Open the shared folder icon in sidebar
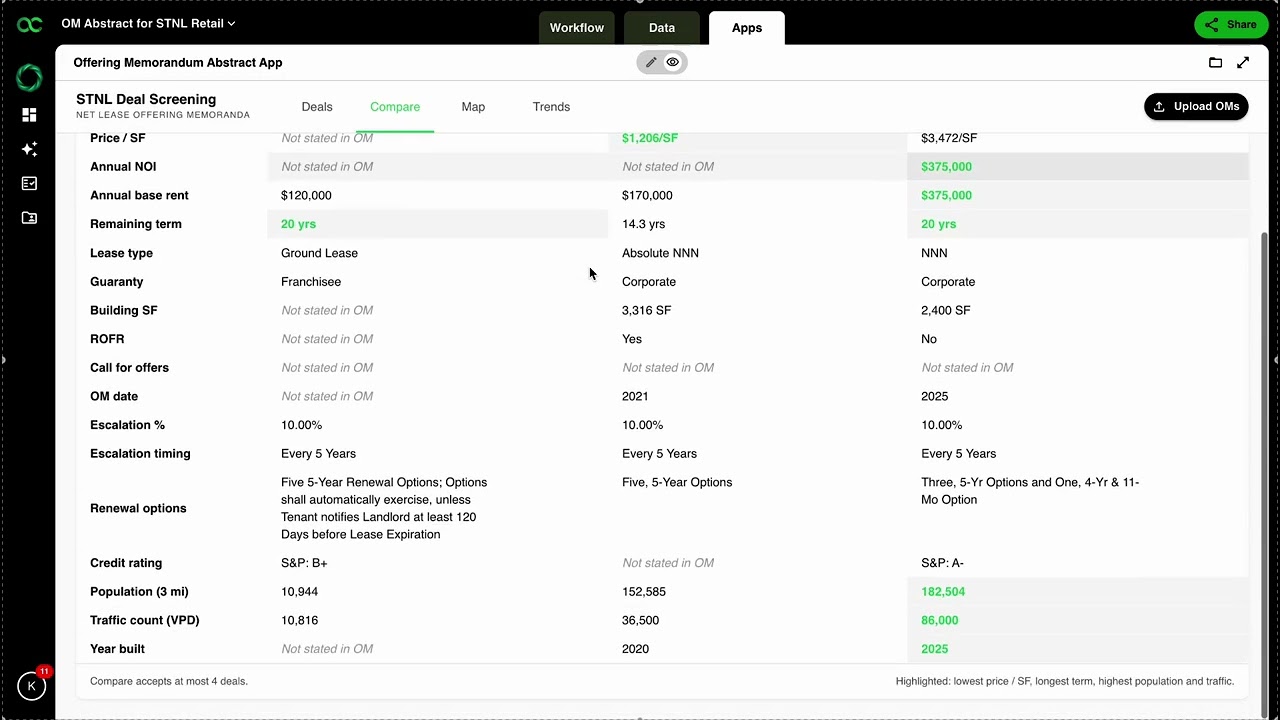1280x720 pixels. [29, 217]
